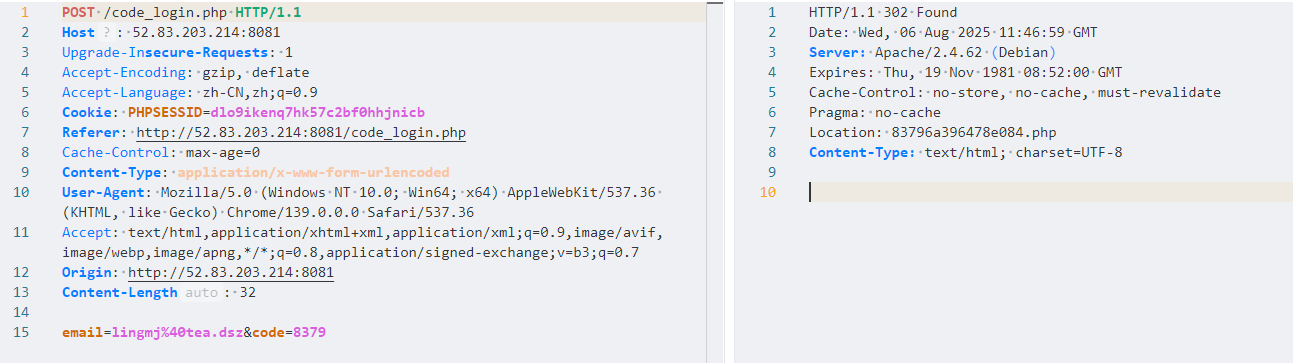Click the Cache-Control max-age=0 header
The image size is (1293, 363).
pos(161,152)
